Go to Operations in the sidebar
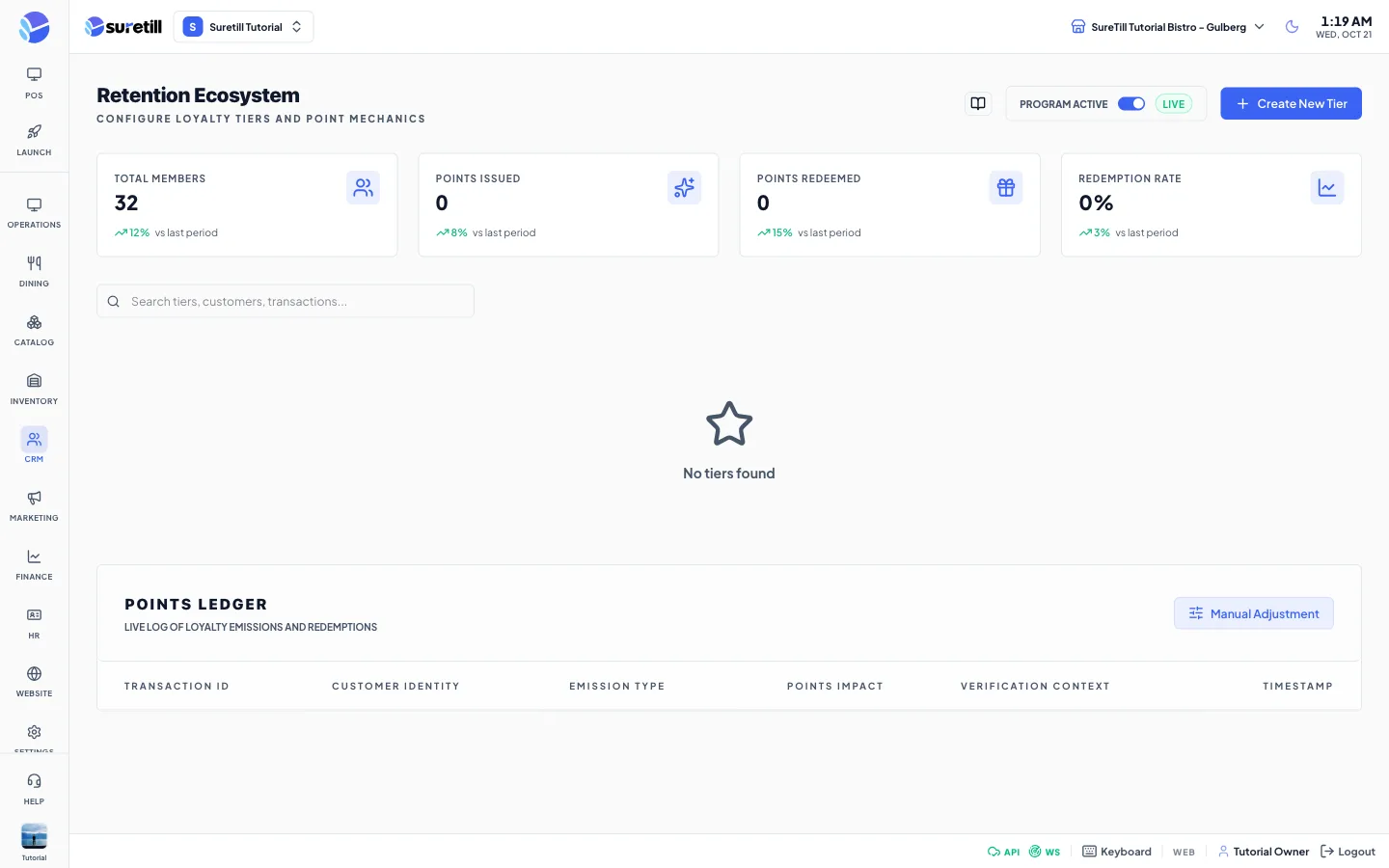Viewport: 1389px width, 868px height. [34, 213]
